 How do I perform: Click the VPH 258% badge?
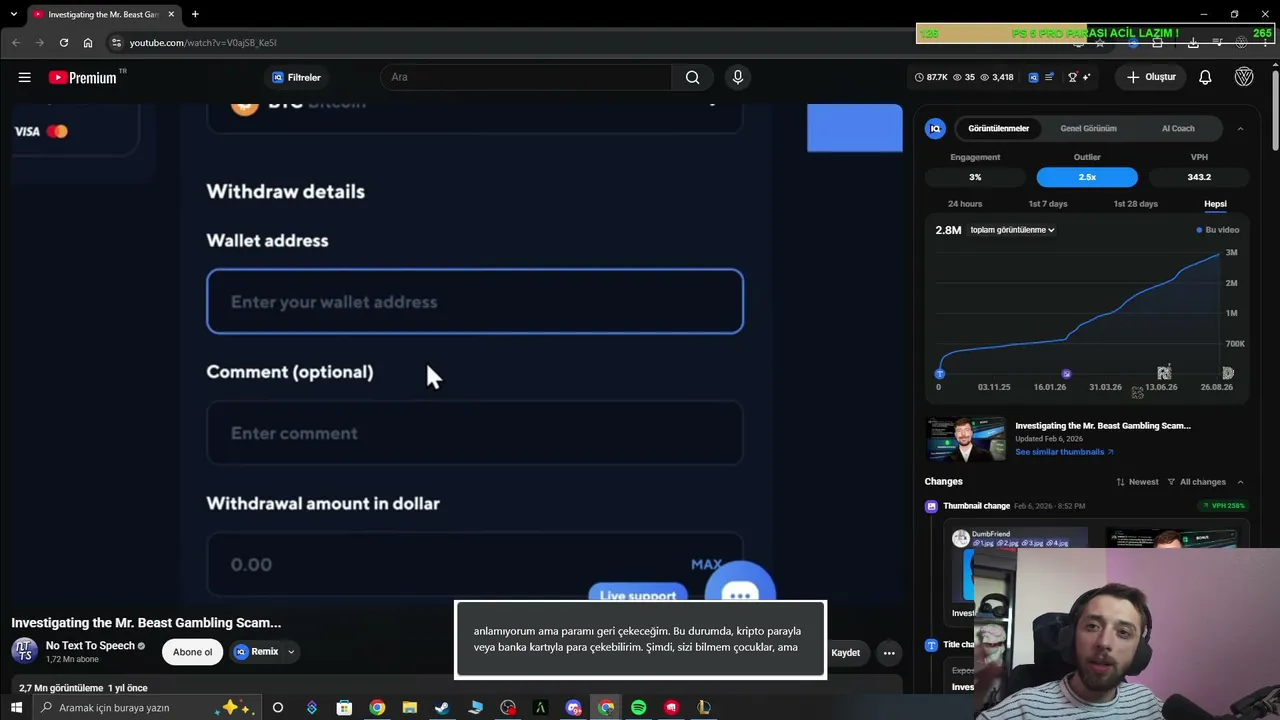(1225, 506)
